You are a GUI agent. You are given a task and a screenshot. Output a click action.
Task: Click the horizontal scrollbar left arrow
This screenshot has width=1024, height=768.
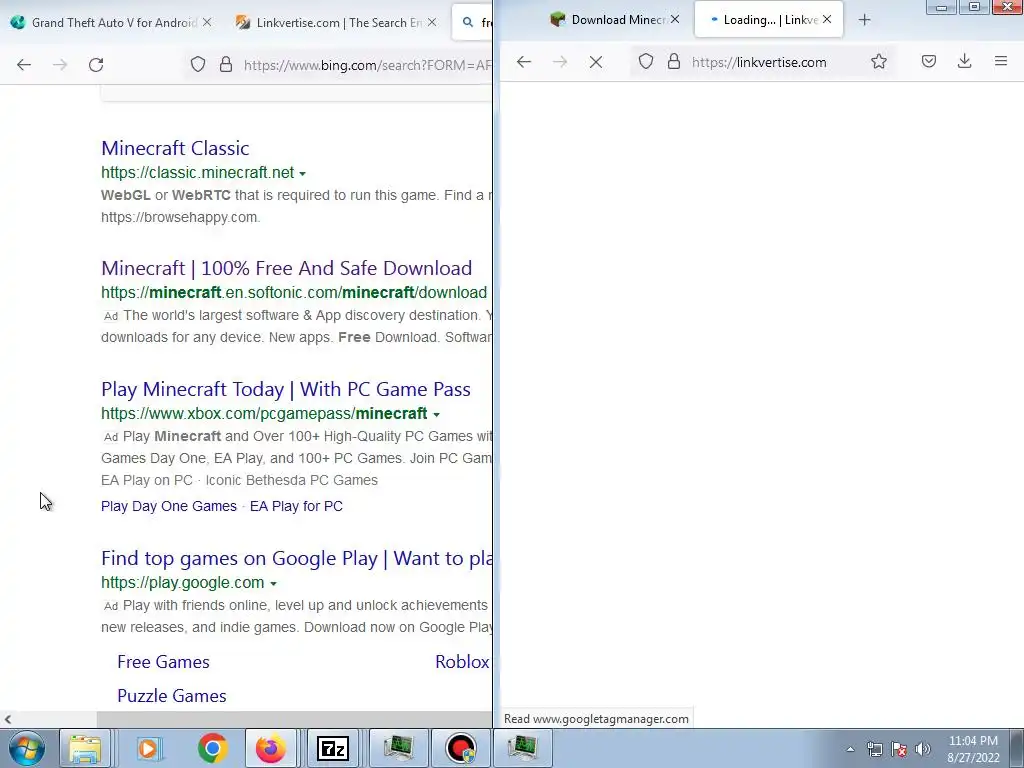[x=7, y=720]
